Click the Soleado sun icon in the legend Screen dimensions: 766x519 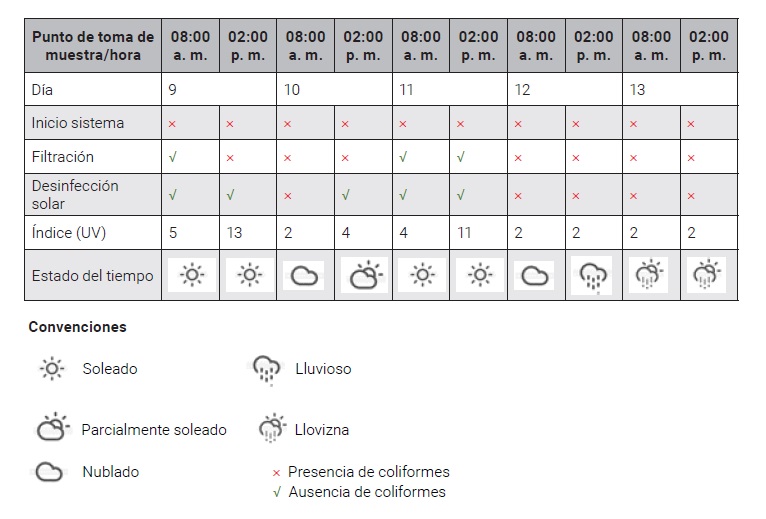coord(51,369)
